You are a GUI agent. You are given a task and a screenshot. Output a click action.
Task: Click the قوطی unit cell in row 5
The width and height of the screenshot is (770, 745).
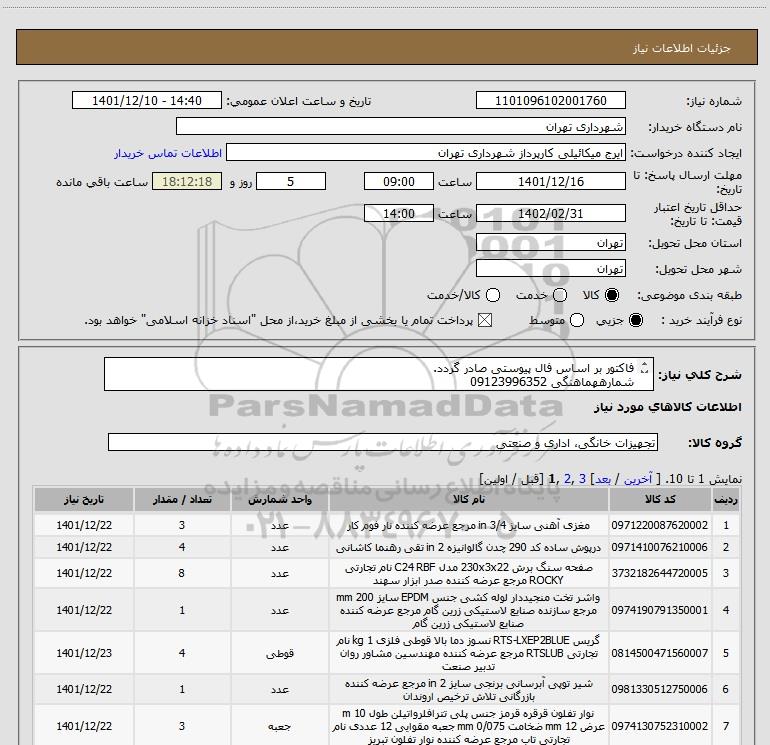click(x=280, y=653)
